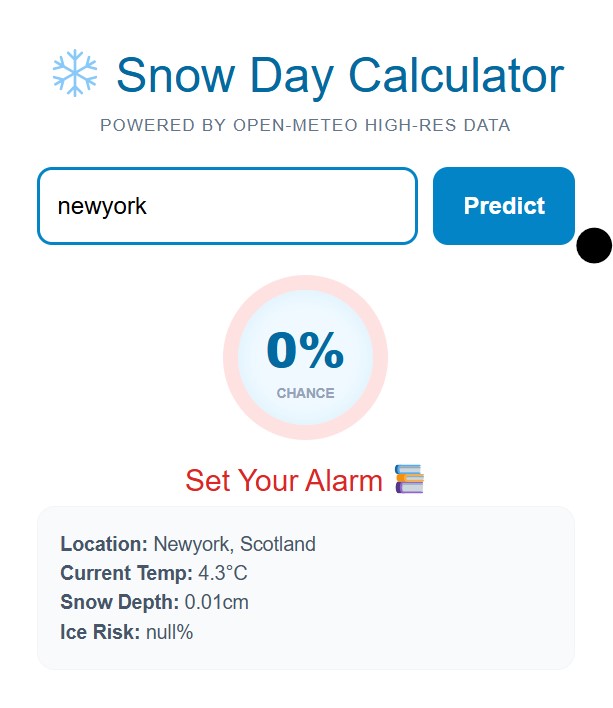Click the stacked books emoji icon
The height and width of the screenshot is (708, 613).
[409, 480]
